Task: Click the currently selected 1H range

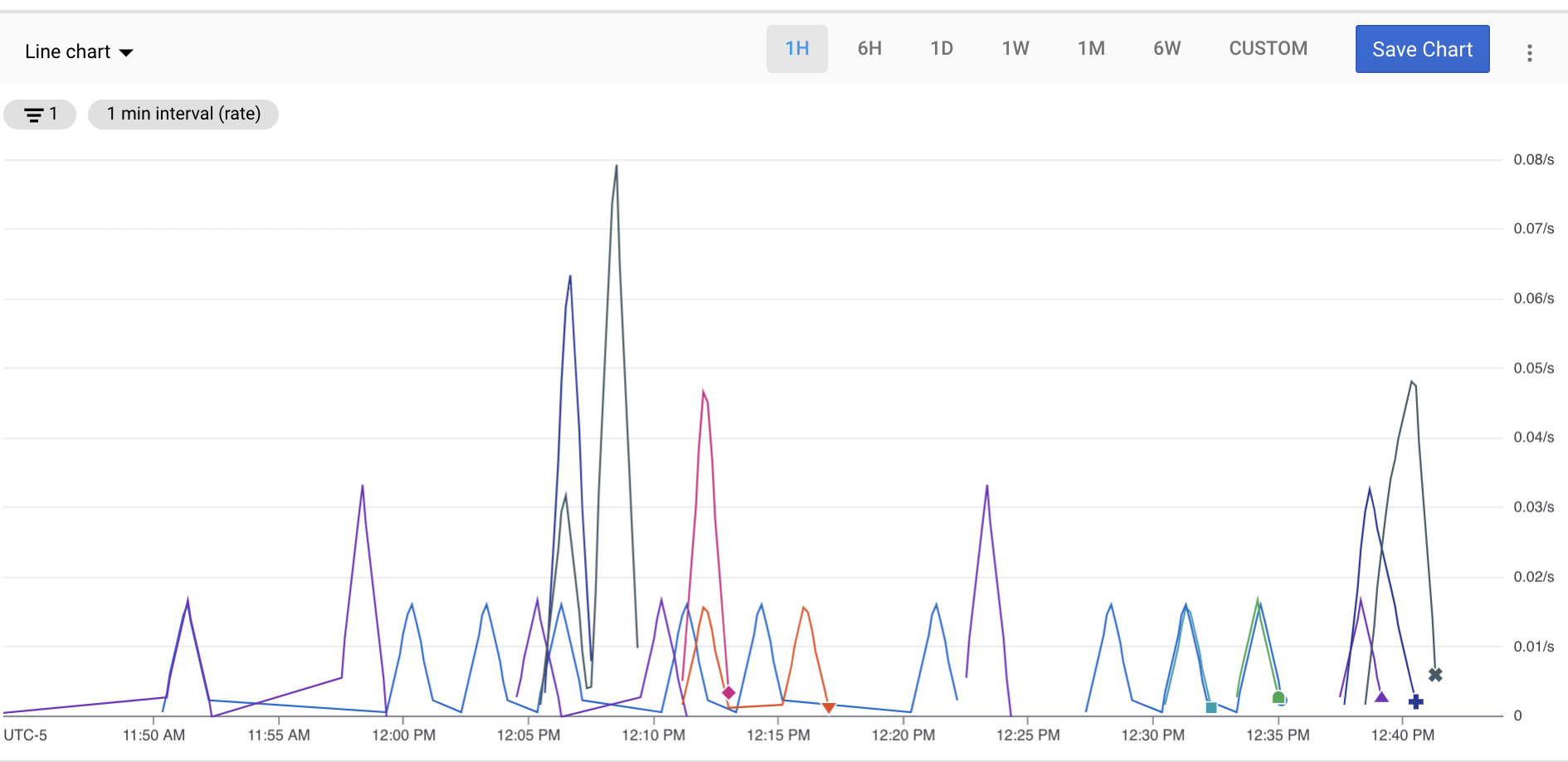Action: coord(796,48)
